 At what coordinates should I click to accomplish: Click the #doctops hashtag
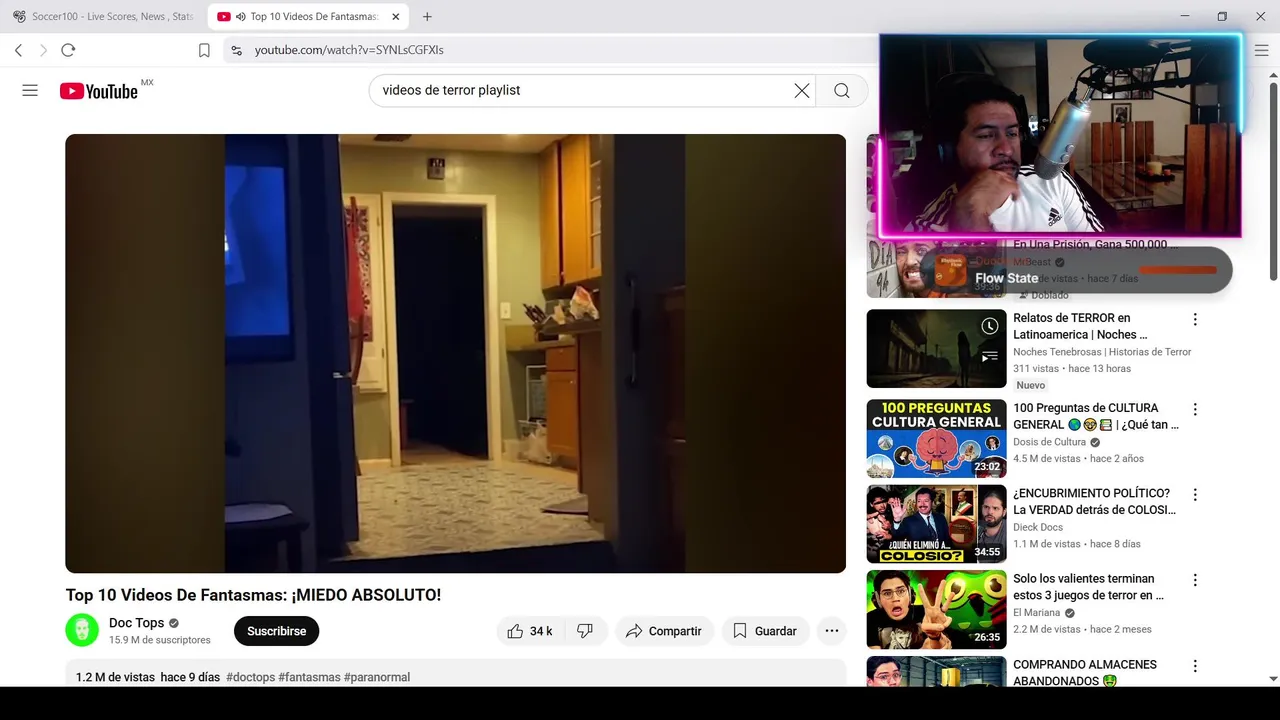(x=250, y=677)
